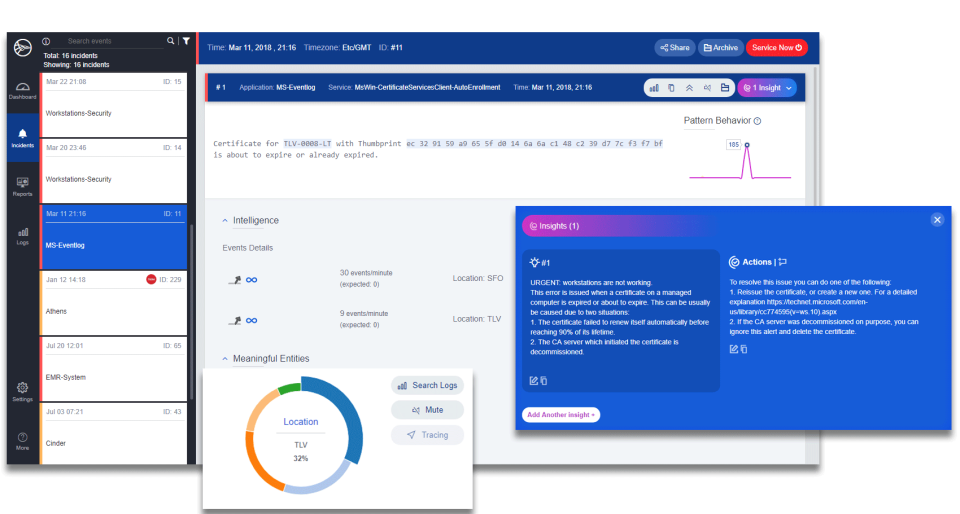Select incident ID 15 Workstations-Security
The width and height of the screenshot is (960, 514).
click(x=113, y=105)
